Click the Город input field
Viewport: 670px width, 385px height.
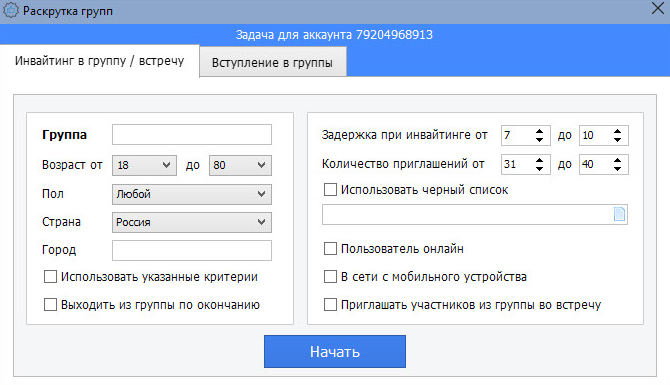click(x=192, y=250)
